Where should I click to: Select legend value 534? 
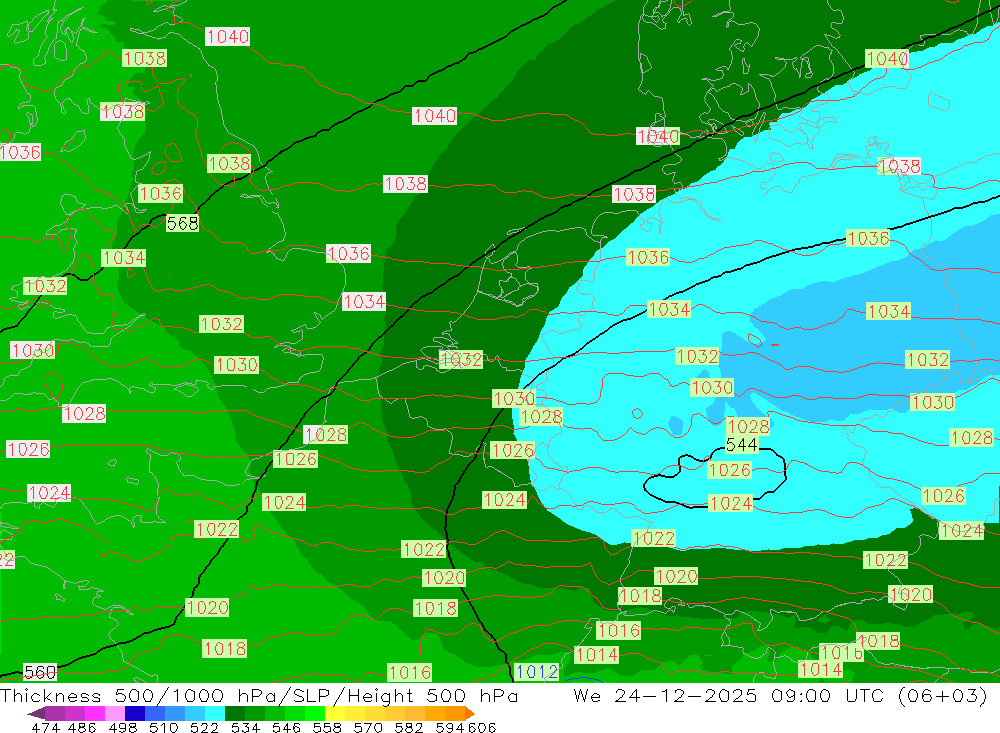click(x=245, y=727)
